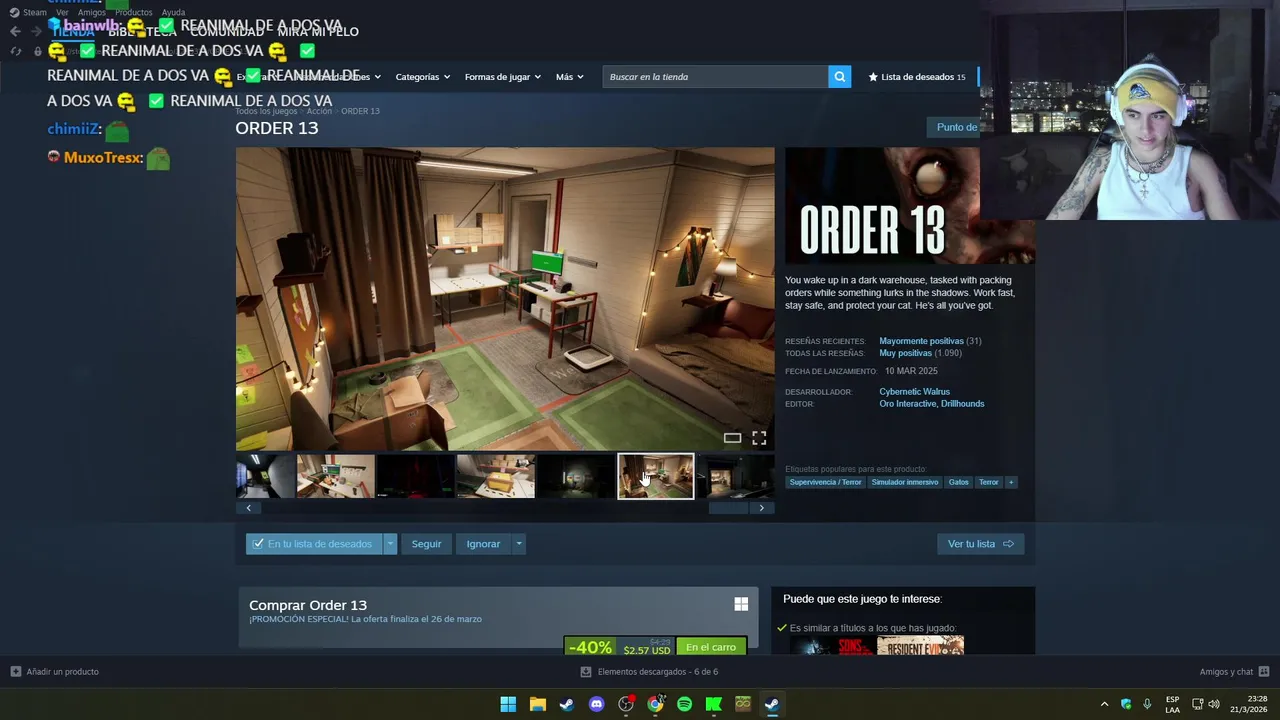Click the volume speaker tray icon
This screenshot has width=1280, height=720.
(x=1214, y=704)
